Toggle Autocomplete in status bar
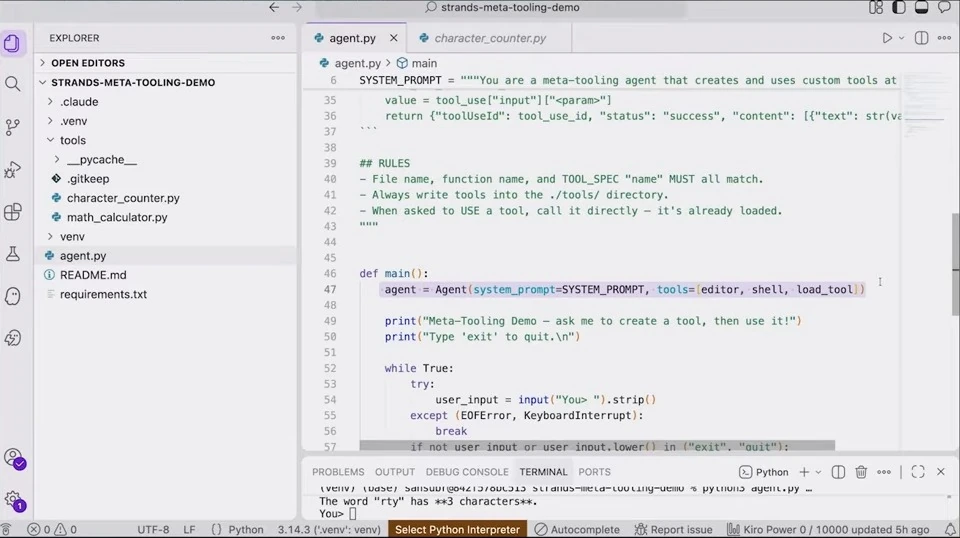This screenshot has height=538, width=960. [577, 529]
